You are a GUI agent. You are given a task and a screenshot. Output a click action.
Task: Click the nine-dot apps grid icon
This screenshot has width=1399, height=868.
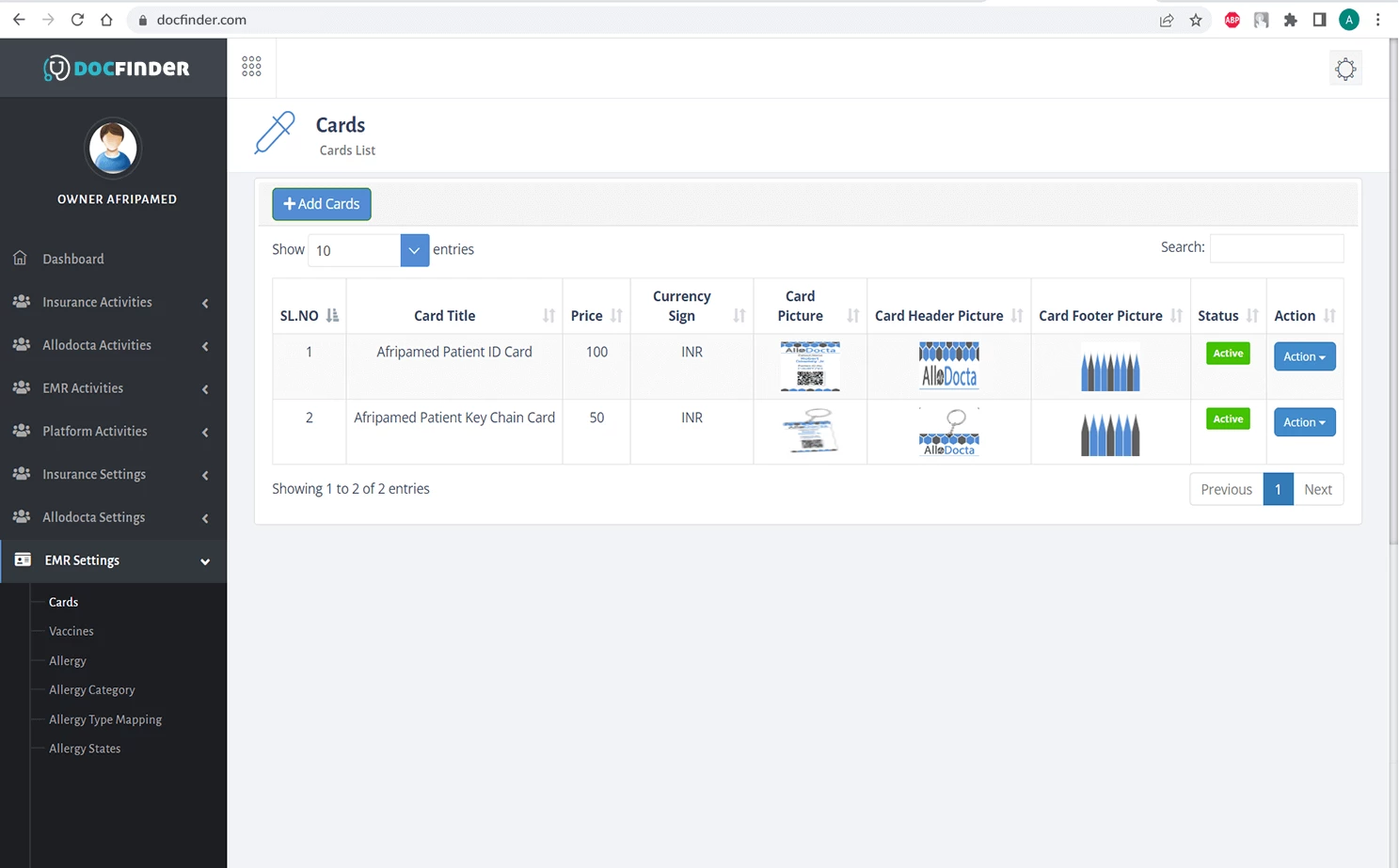click(251, 66)
